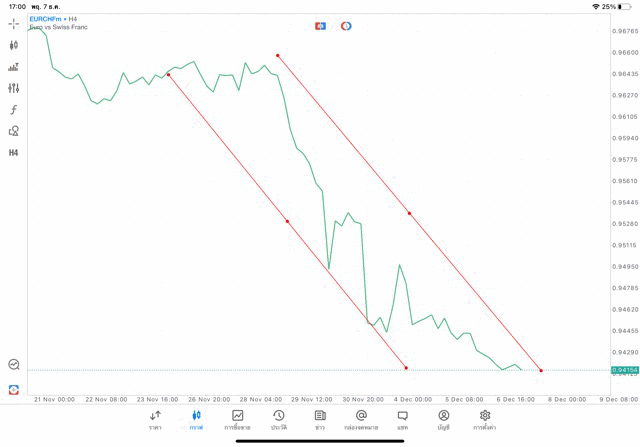The height and width of the screenshot is (447, 640).
Task: Activate the crosshair cursor tool
Action: click(14, 23)
